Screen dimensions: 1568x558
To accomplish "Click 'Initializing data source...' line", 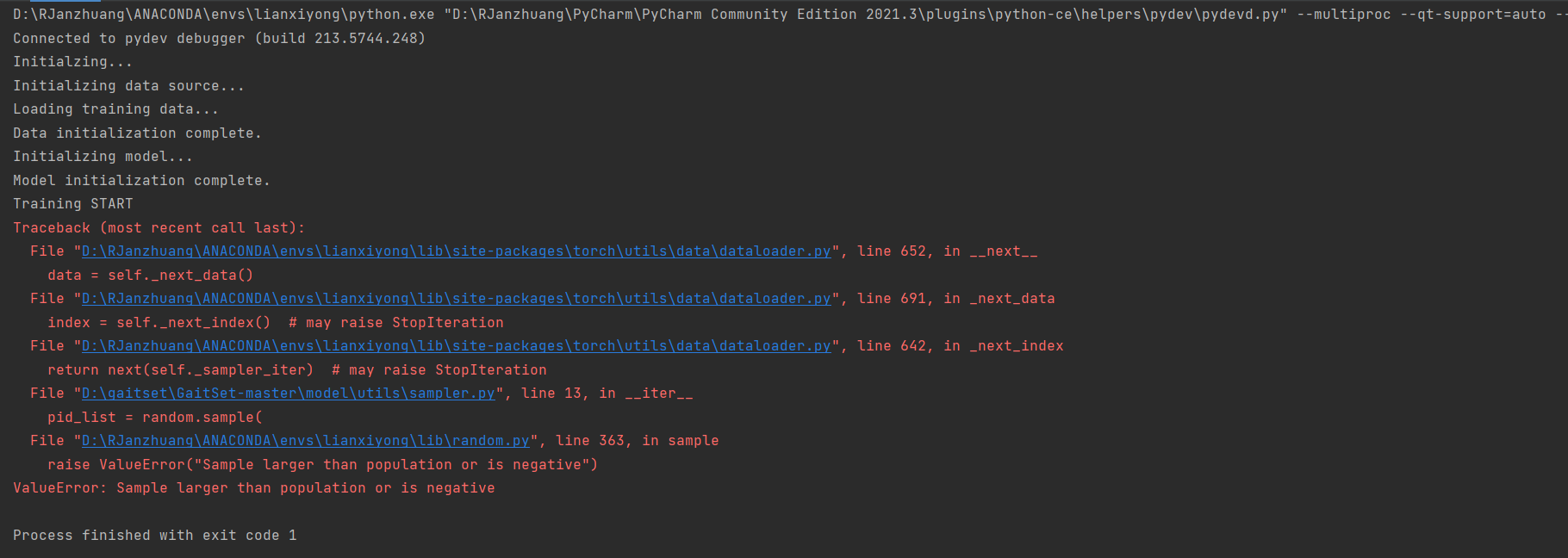I will pos(128,86).
